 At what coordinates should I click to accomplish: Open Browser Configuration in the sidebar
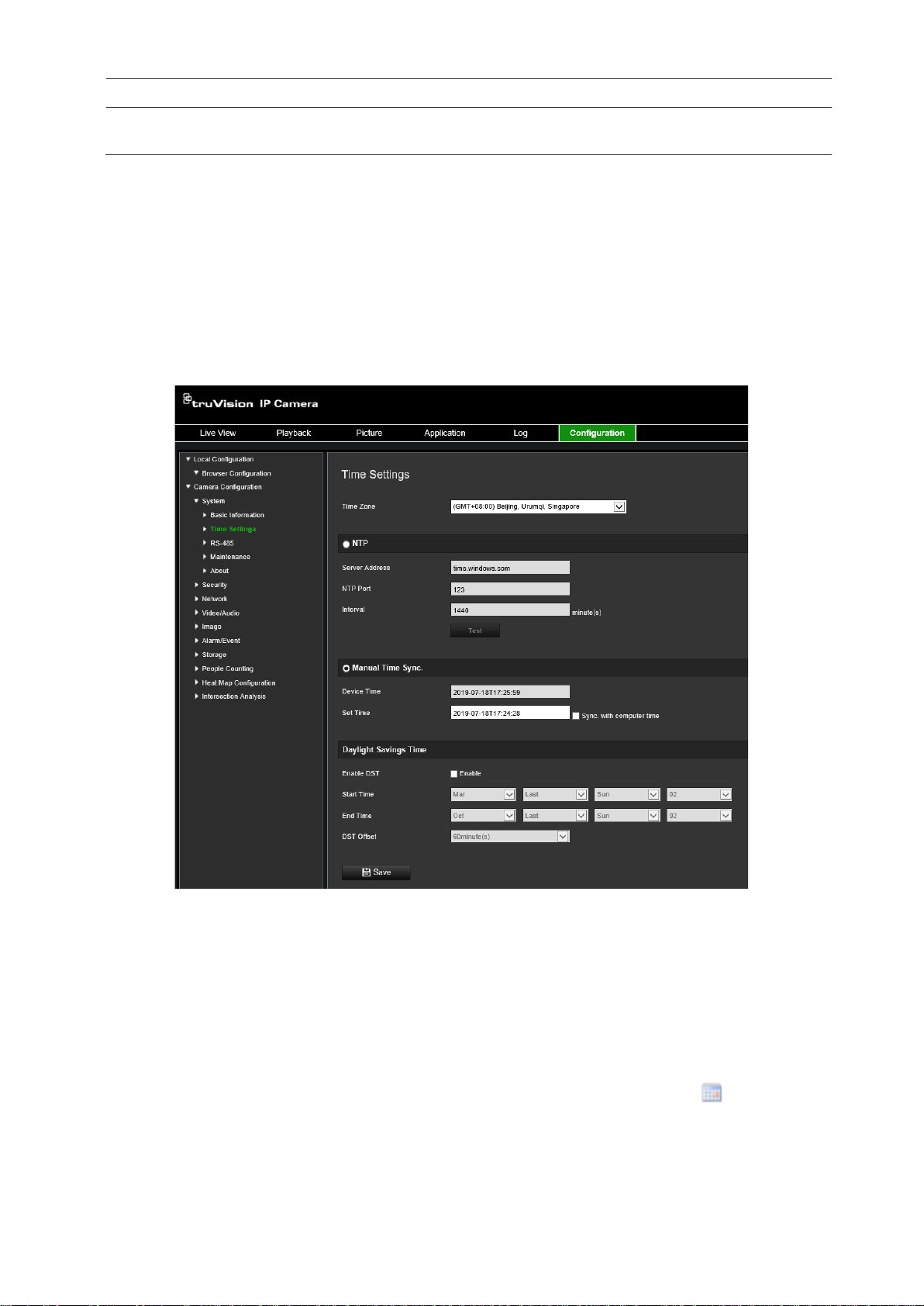[236, 473]
